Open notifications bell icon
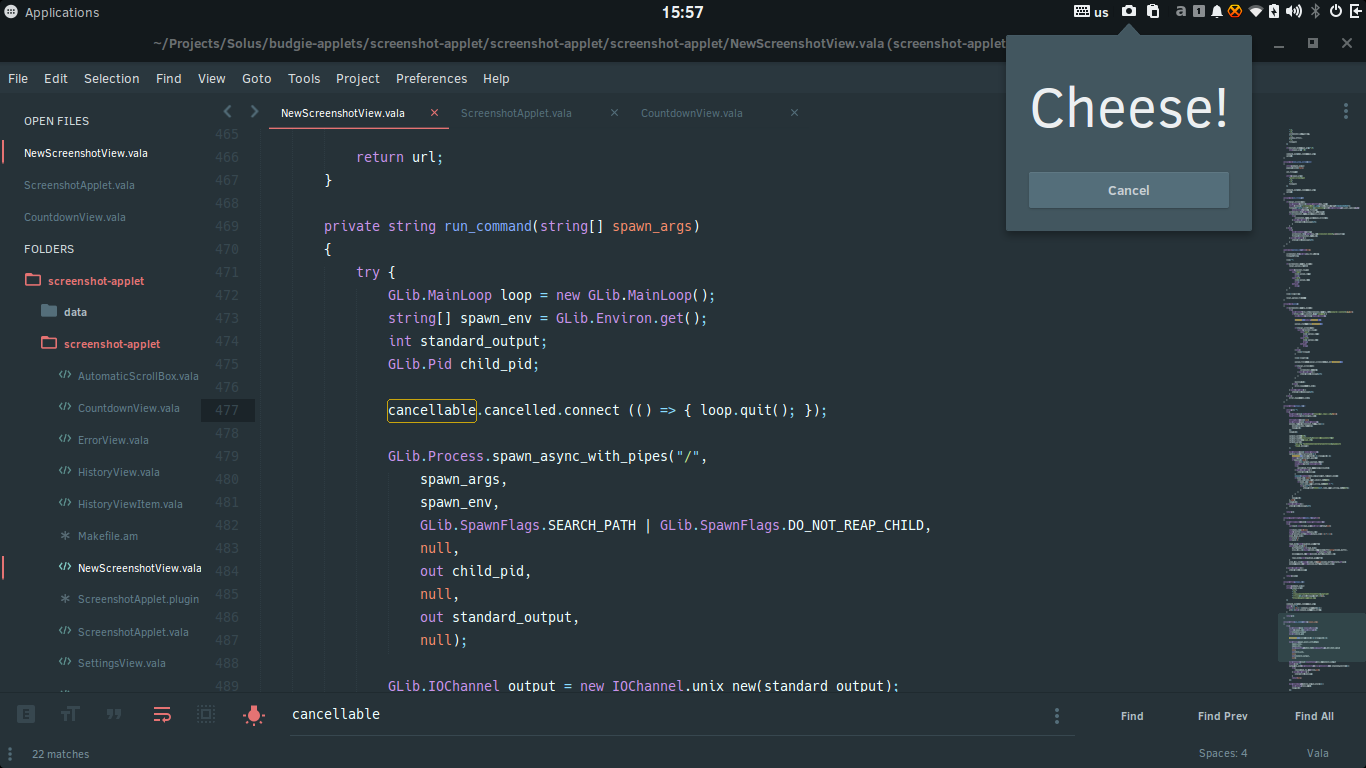 click(x=1217, y=12)
